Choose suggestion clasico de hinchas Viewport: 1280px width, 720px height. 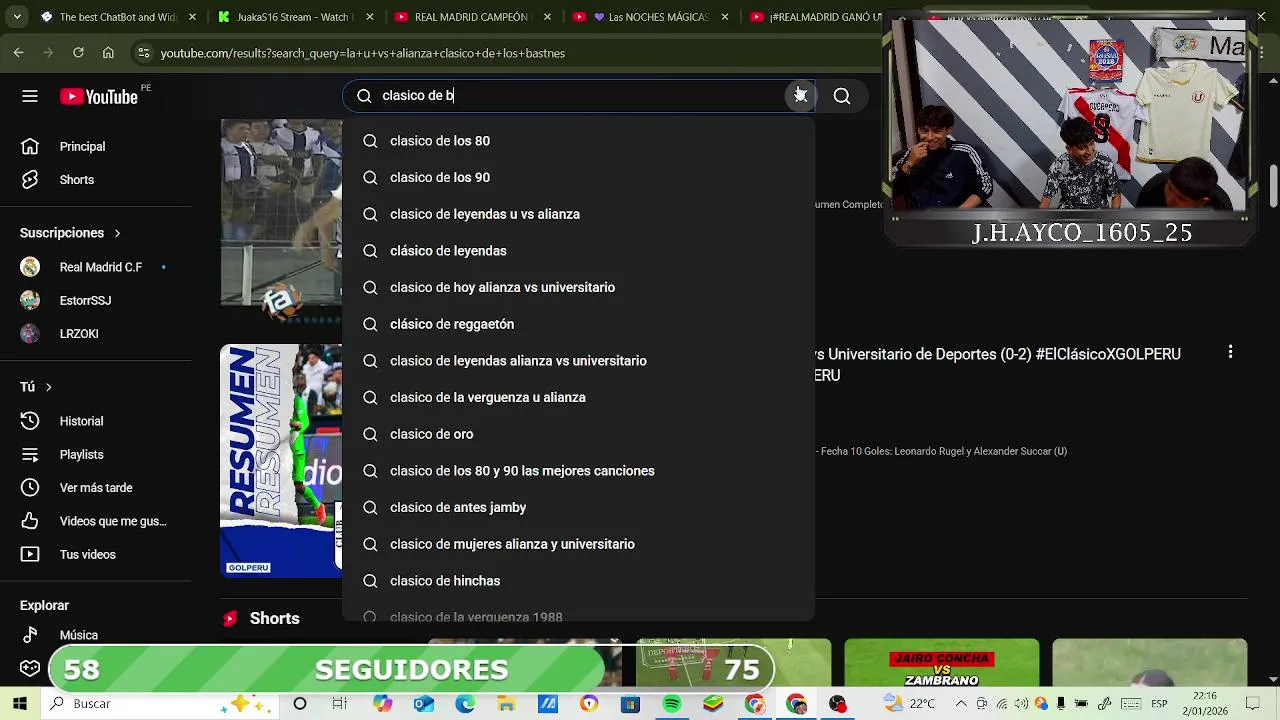[578, 581]
